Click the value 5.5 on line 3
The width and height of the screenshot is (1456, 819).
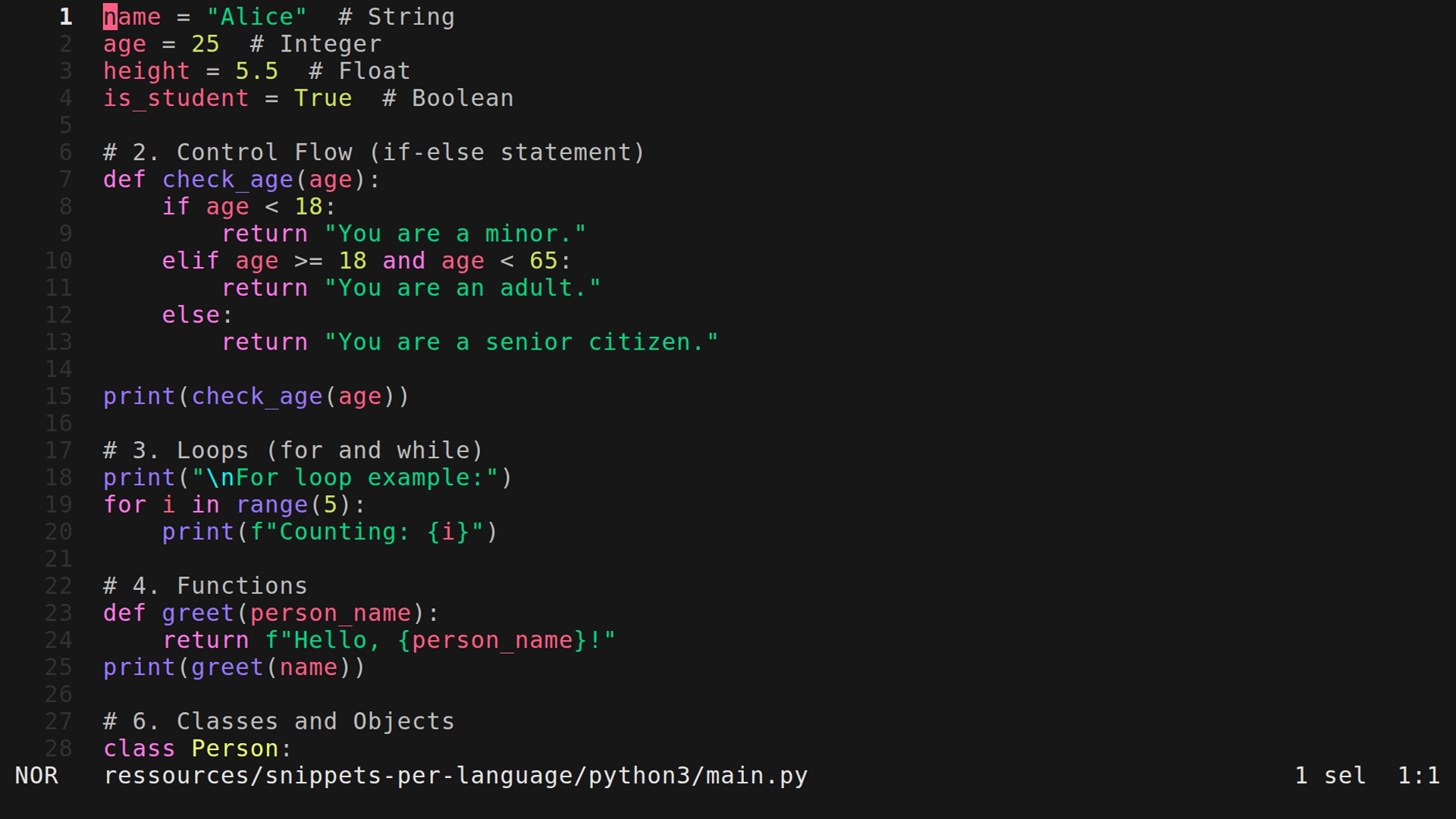click(x=257, y=71)
